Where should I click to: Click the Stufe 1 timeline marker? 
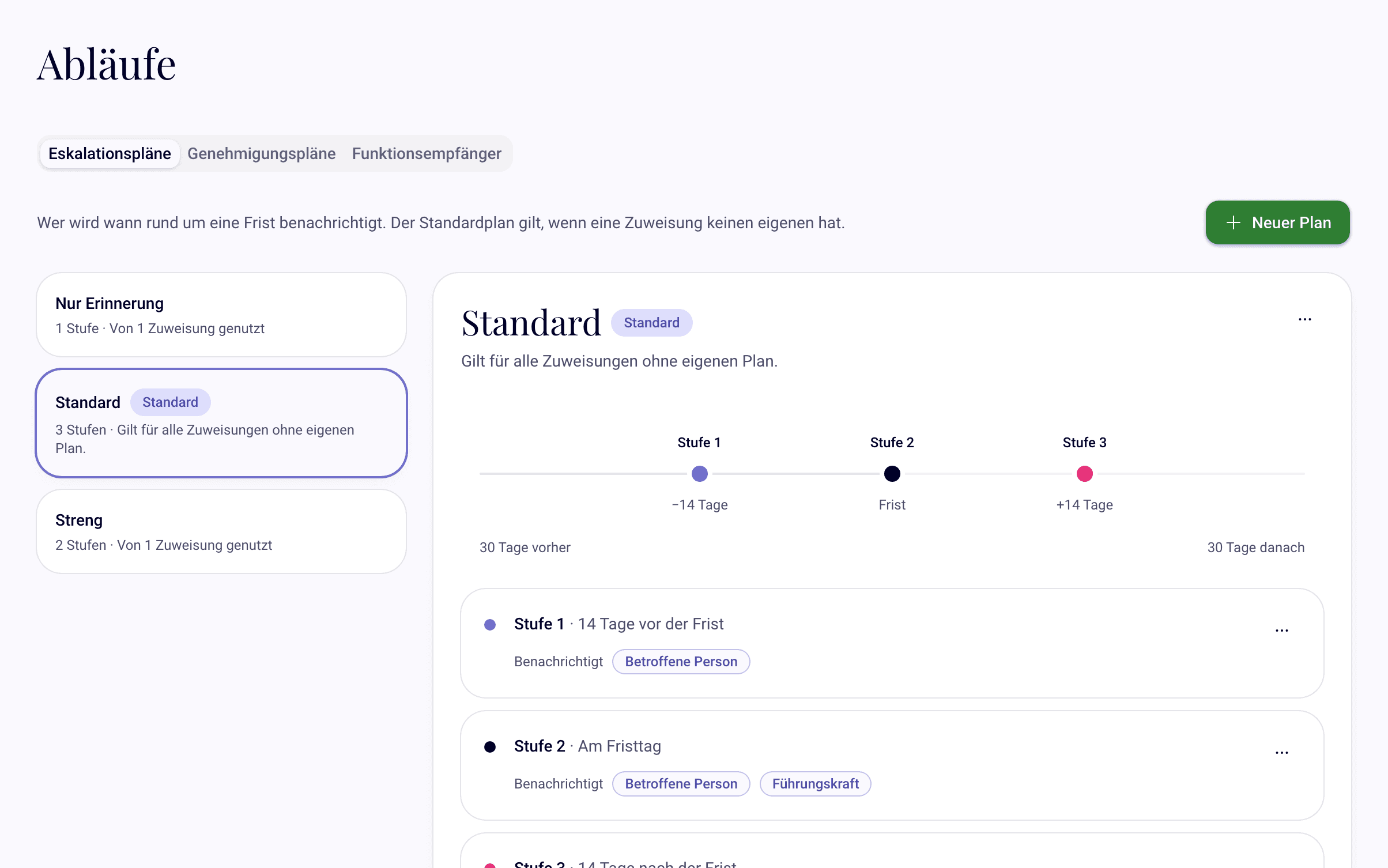[700, 474]
